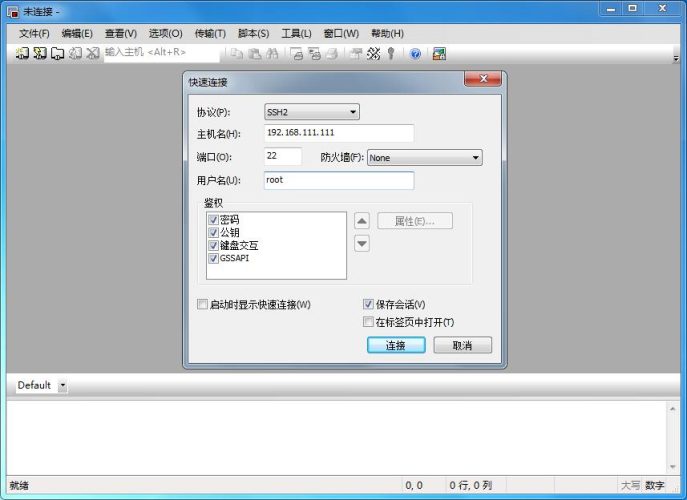
Task: Open the 协议 SSH2 protocol dropdown
Action: coord(311,112)
